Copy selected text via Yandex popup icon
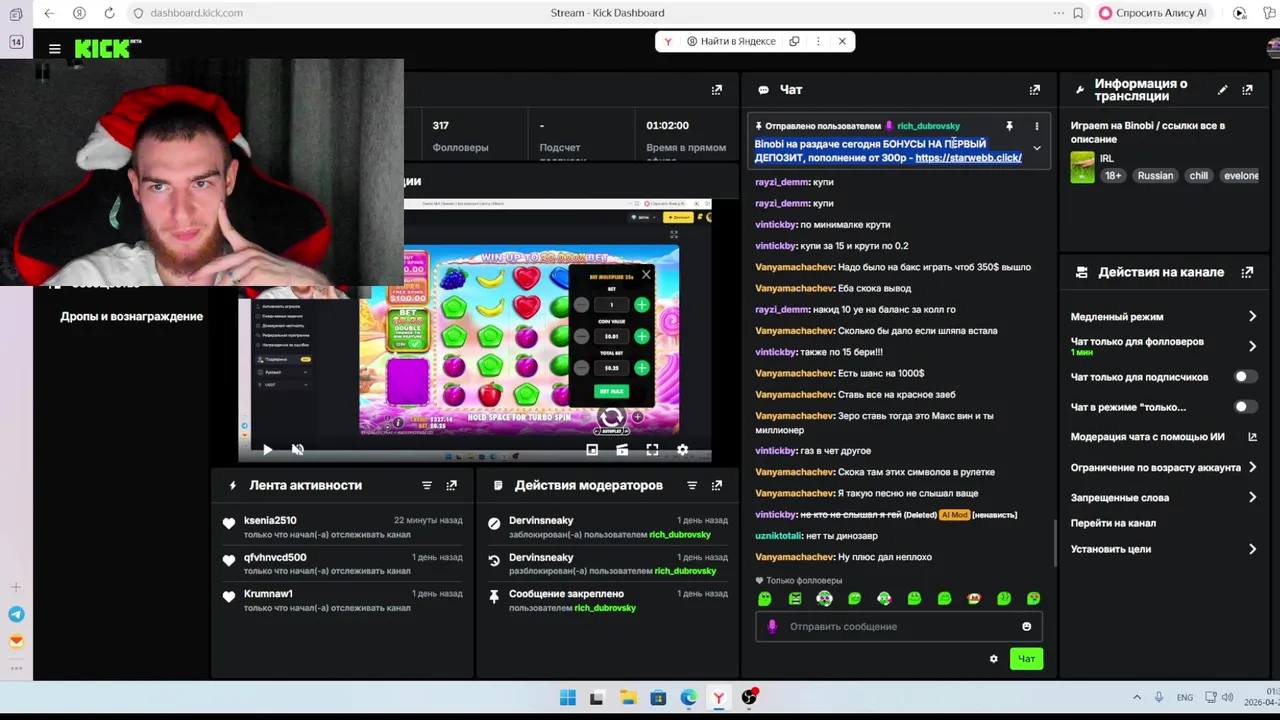 tap(794, 41)
